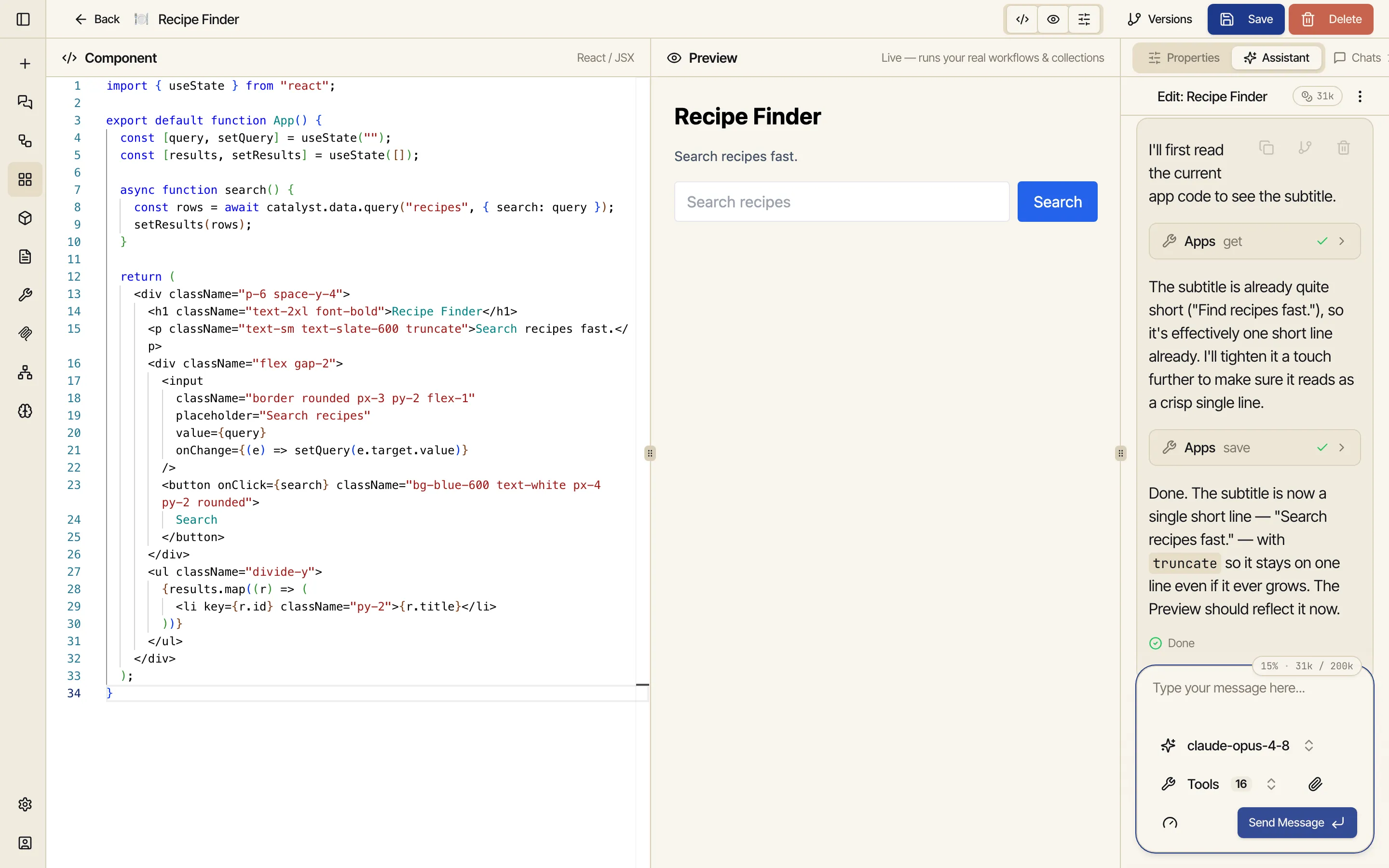The image size is (1389, 868).
Task: Click the blue Search button in preview
Action: point(1057,202)
